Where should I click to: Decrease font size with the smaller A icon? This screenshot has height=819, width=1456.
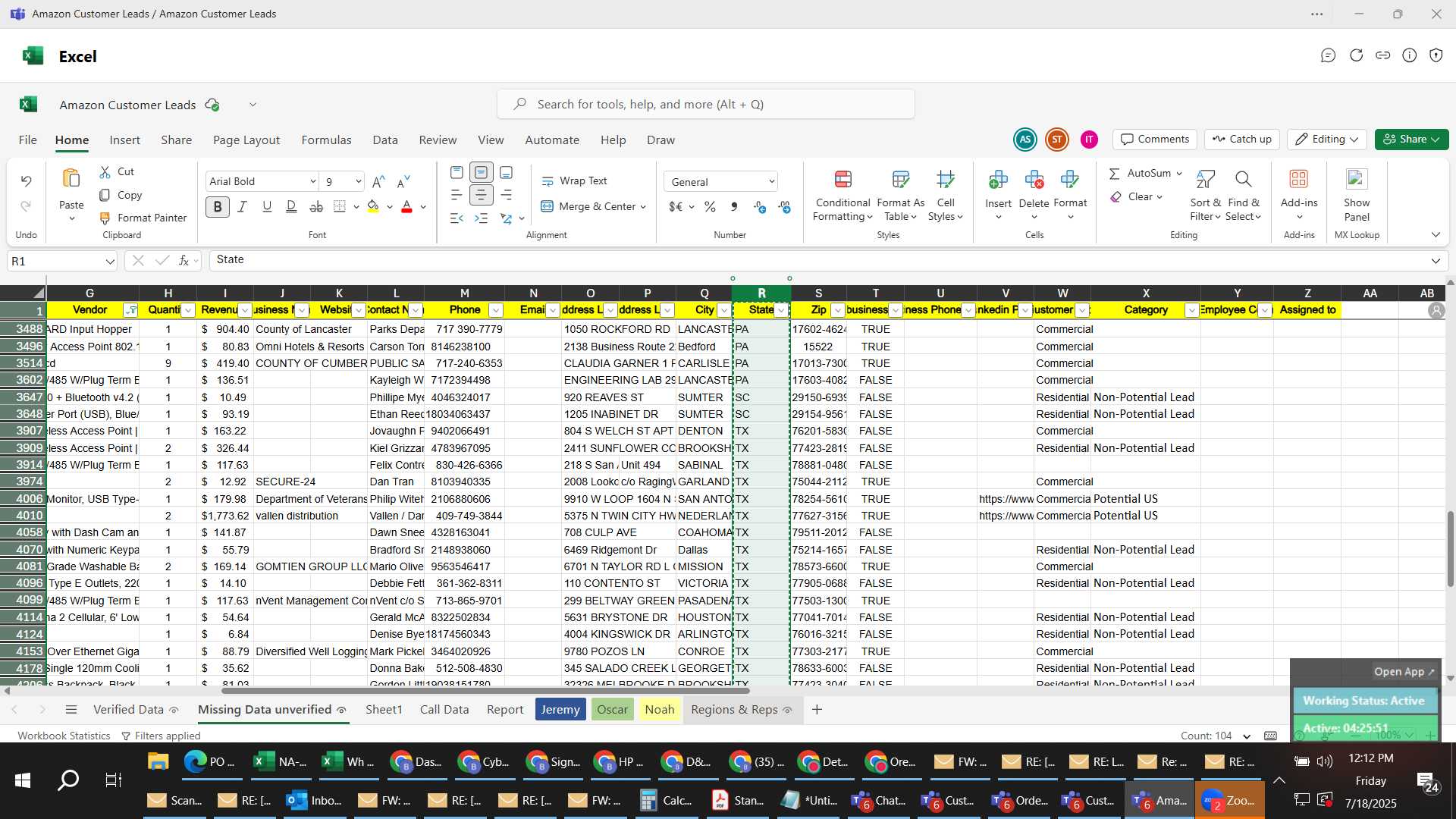(x=403, y=181)
